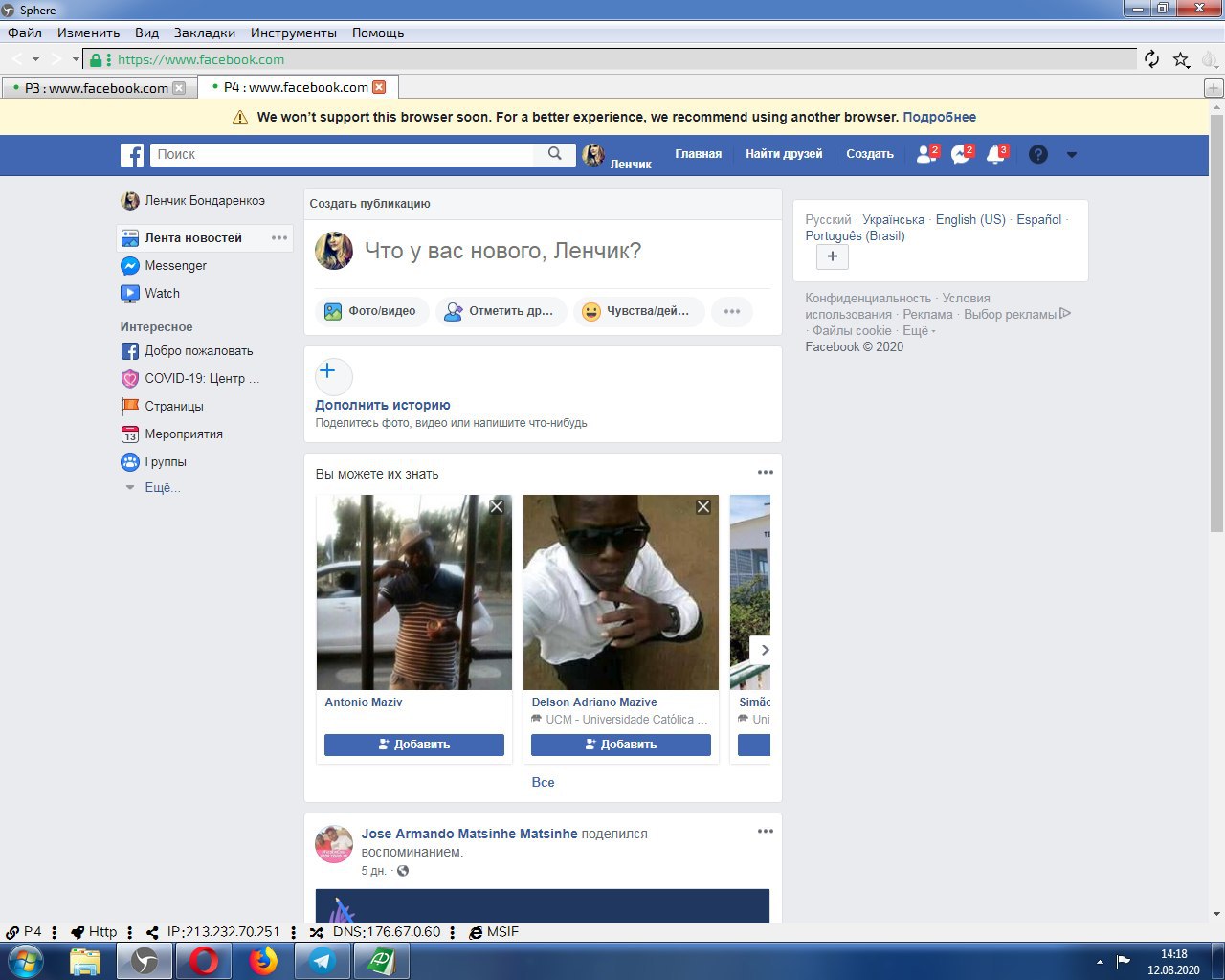
Task: Open more post options ellipsis button
Action: (732, 311)
